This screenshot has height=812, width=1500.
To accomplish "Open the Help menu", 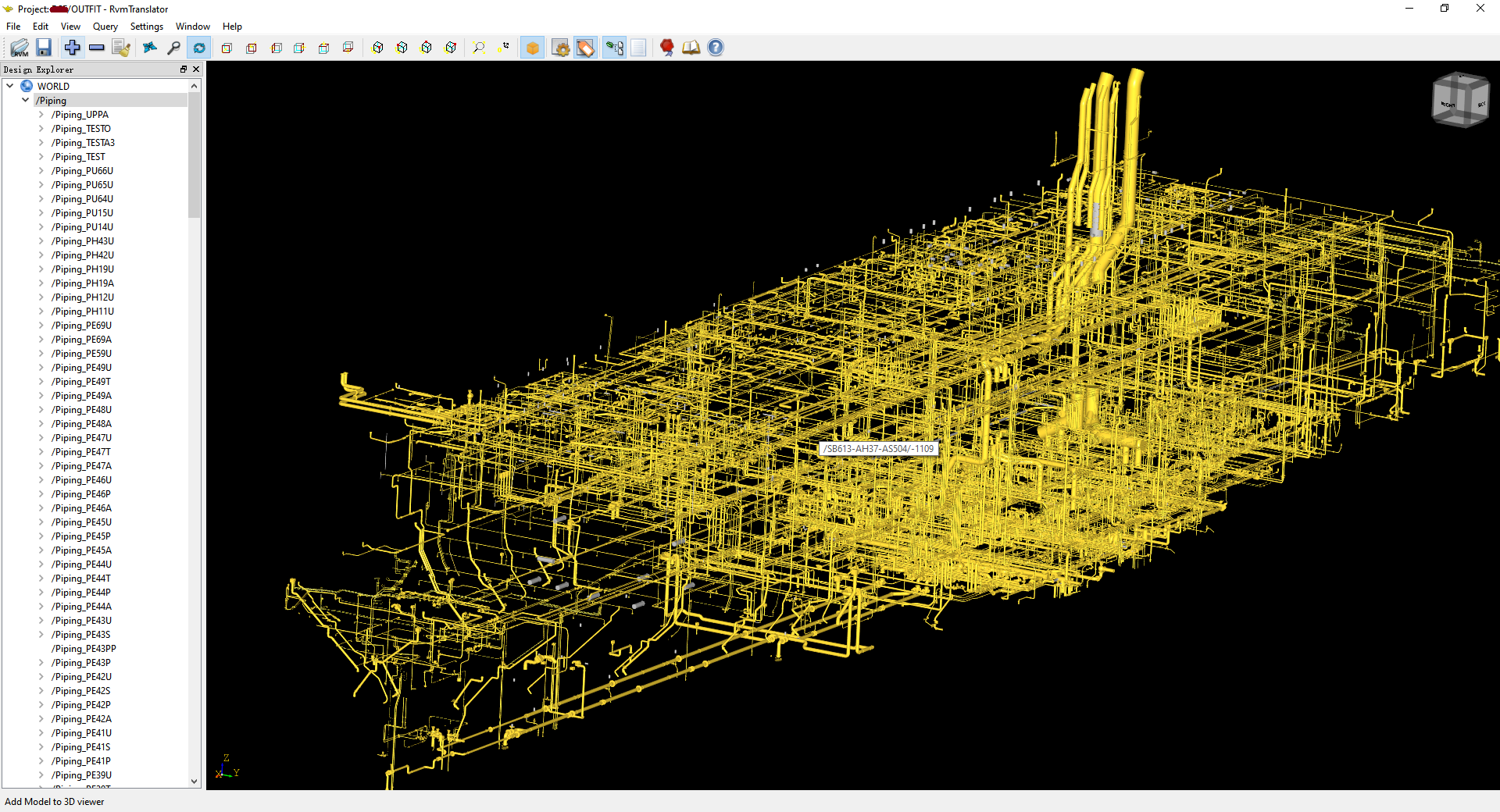I will [232, 26].
